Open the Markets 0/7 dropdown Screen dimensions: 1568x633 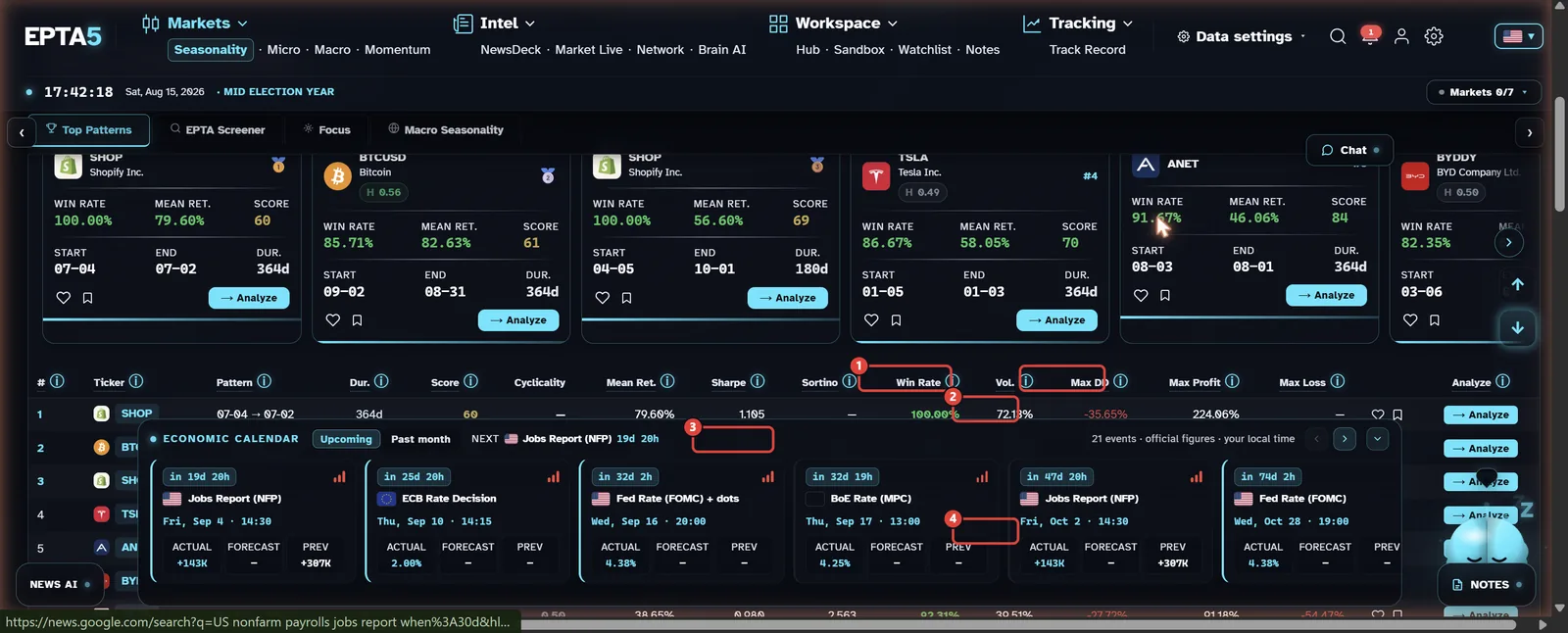coord(1483,92)
